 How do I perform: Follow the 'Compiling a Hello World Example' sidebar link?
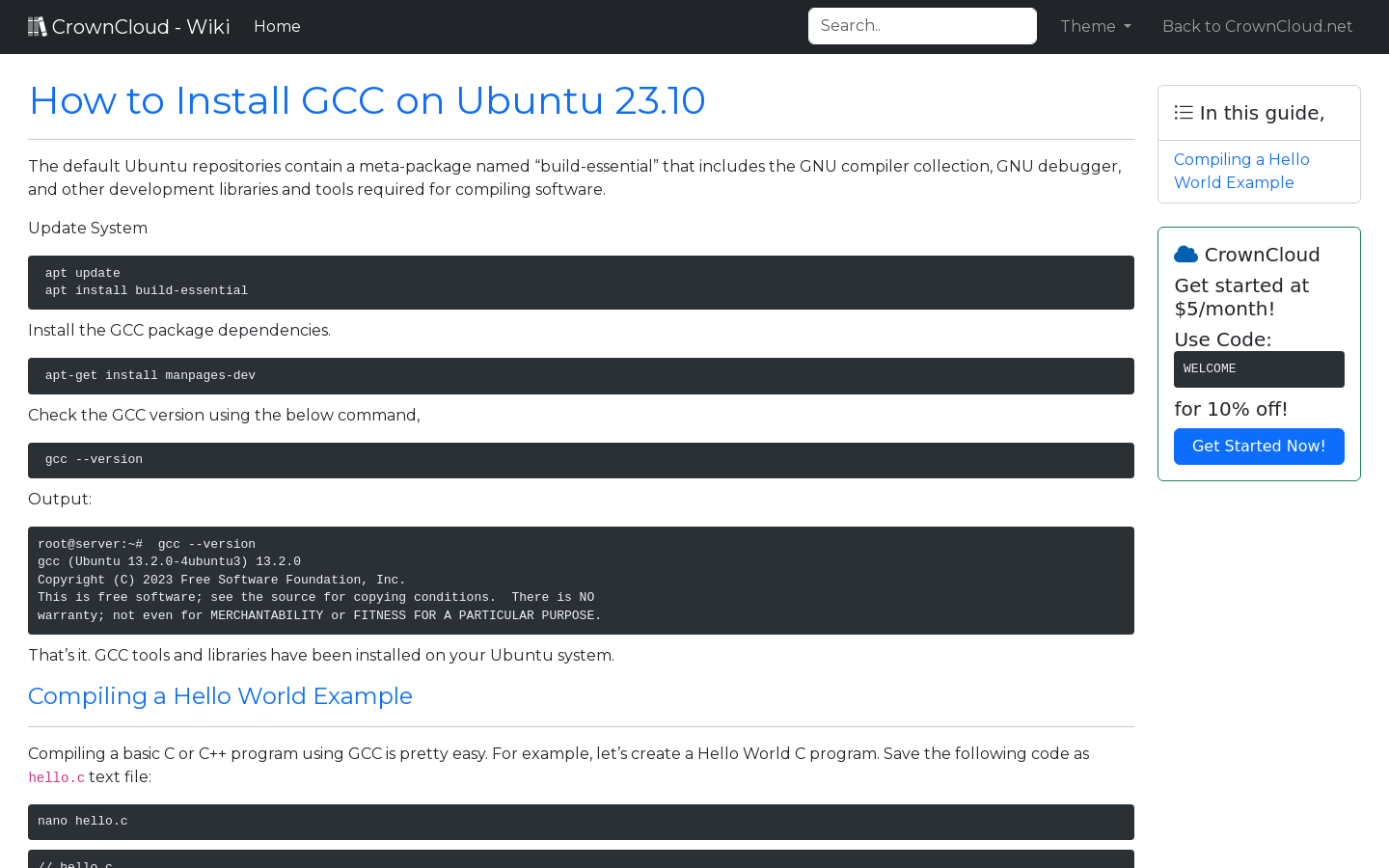pos(1241,171)
